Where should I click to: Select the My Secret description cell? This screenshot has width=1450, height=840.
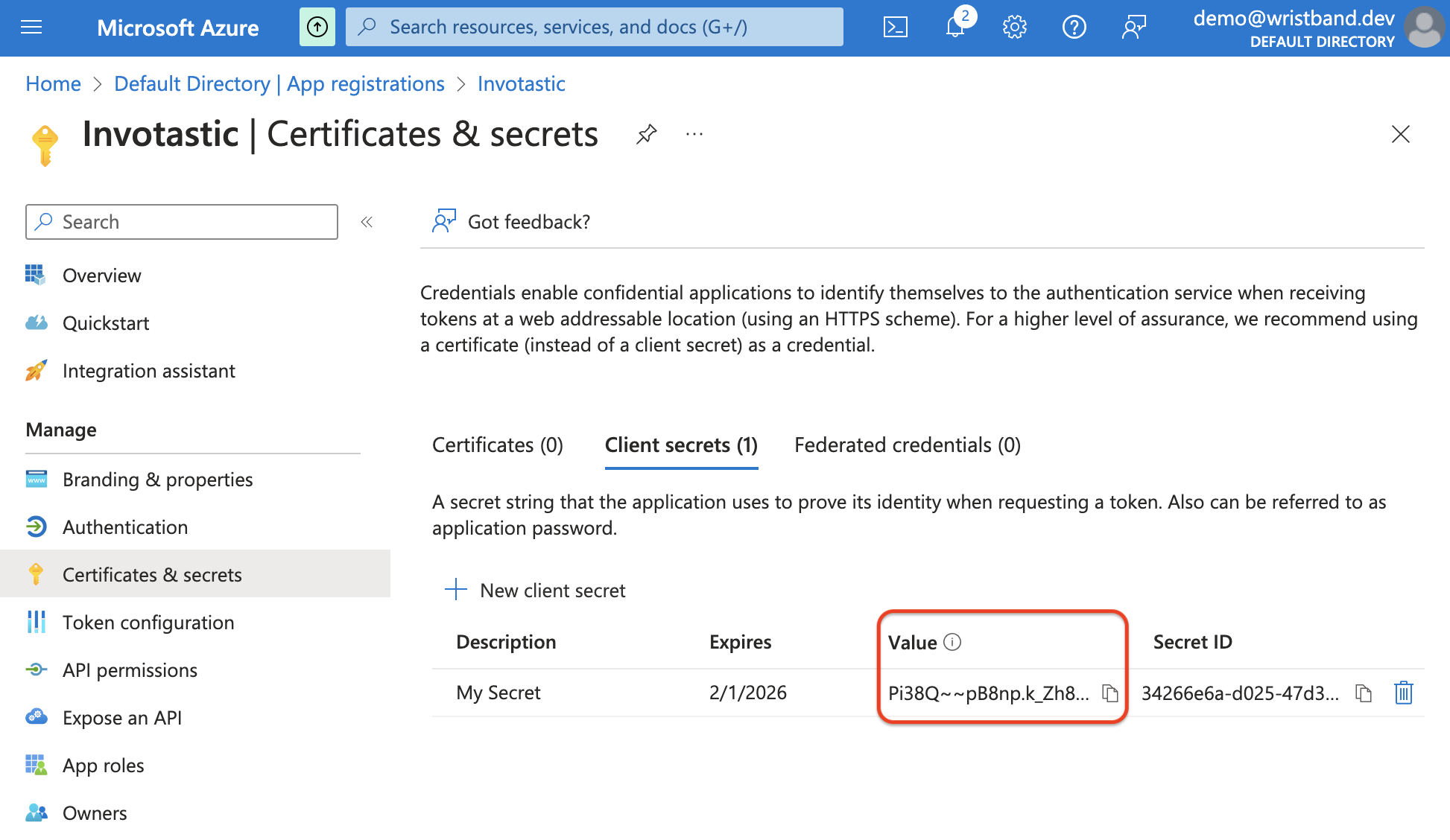click(498, 693)
